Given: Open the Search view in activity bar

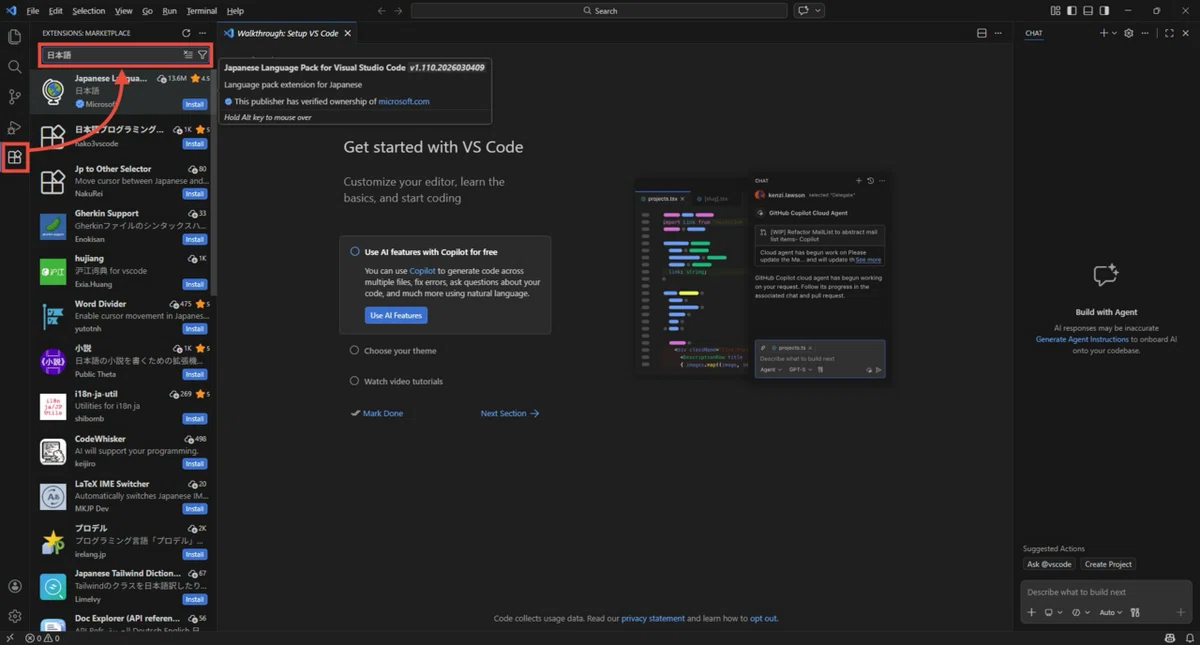Looking at the screenshot, I should (x=14, y=67).
